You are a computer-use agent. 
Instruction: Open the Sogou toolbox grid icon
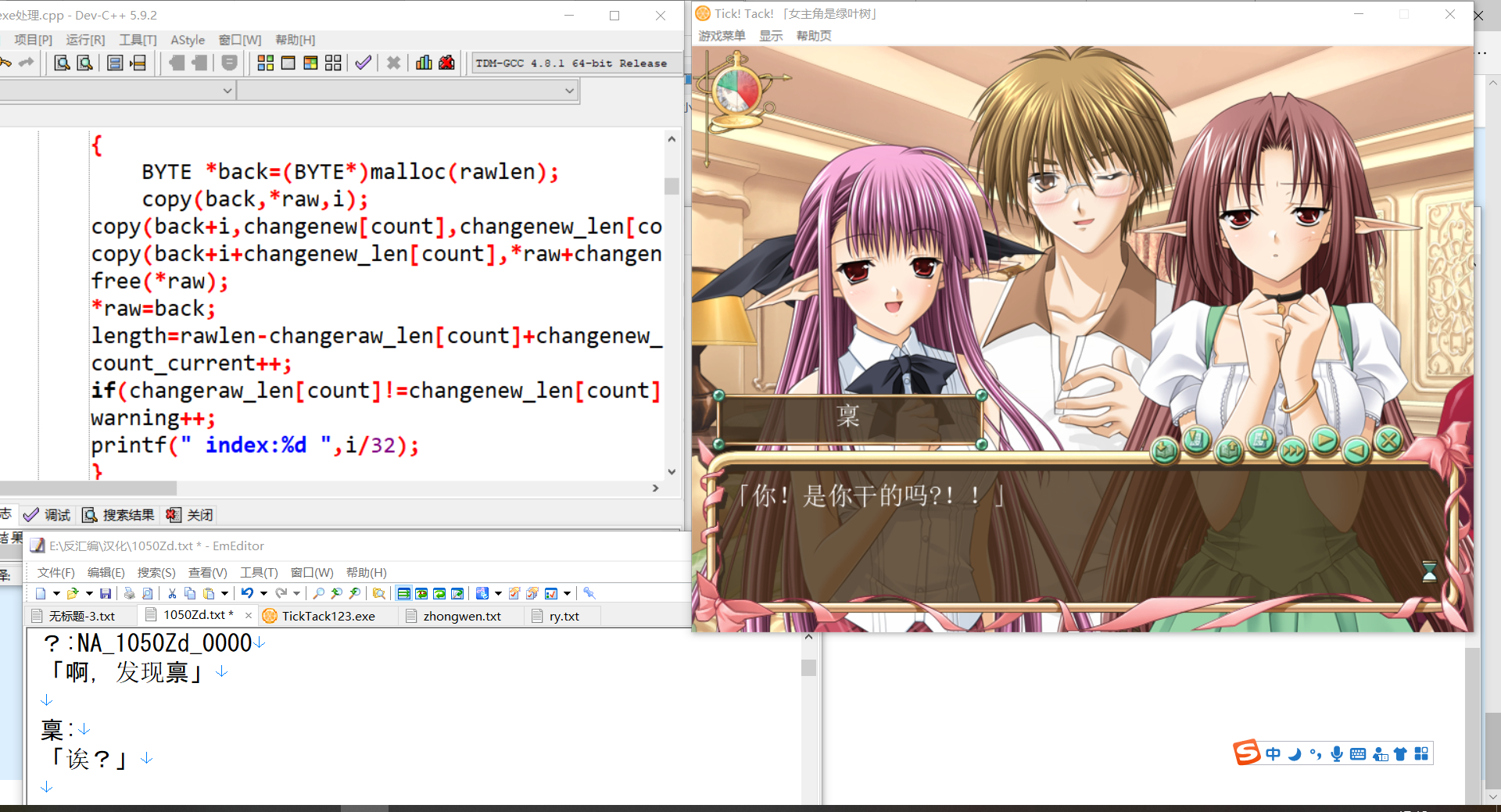click(x=1421, y=754)
